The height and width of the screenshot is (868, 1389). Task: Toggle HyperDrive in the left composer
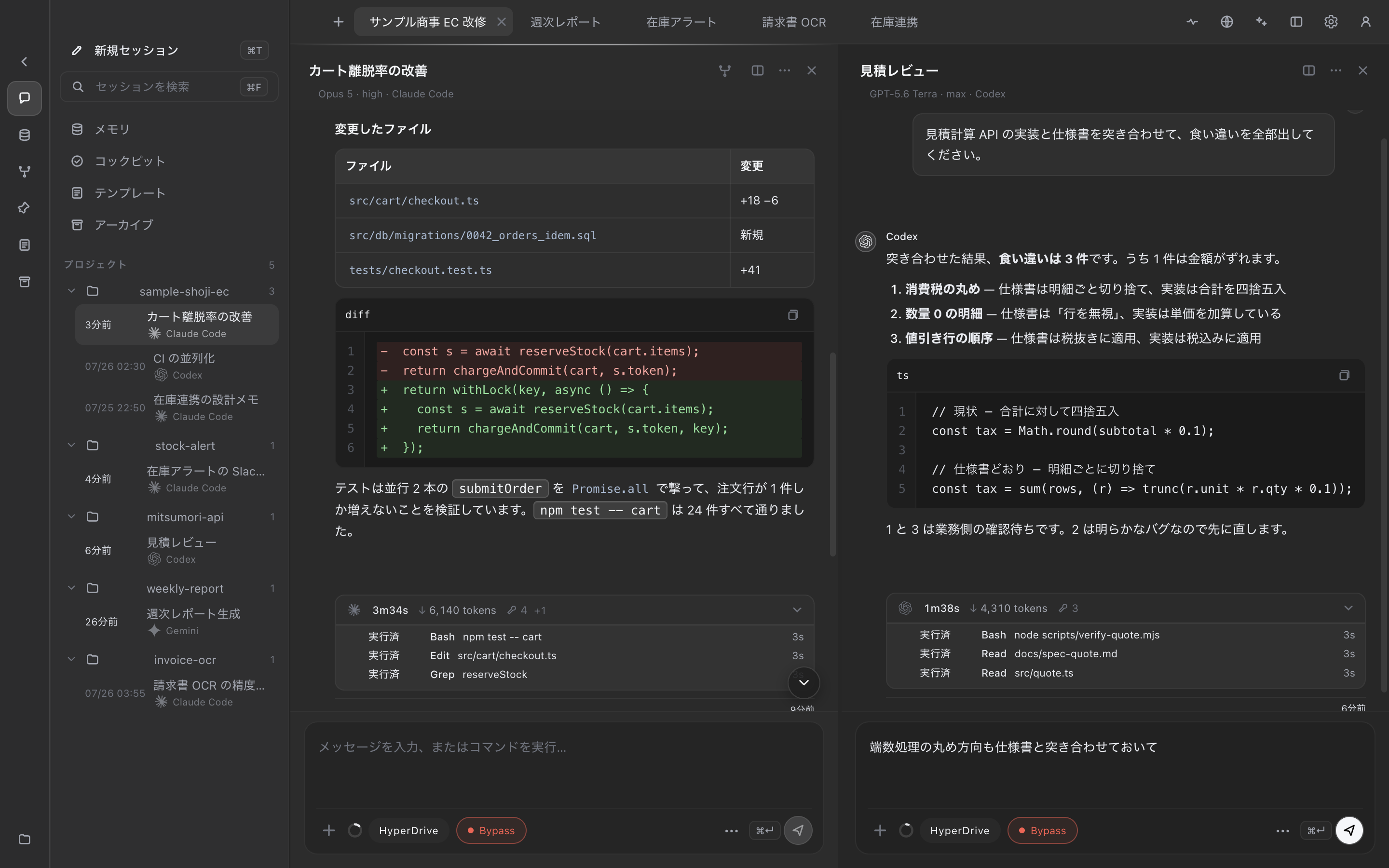(x=408, y=830)
